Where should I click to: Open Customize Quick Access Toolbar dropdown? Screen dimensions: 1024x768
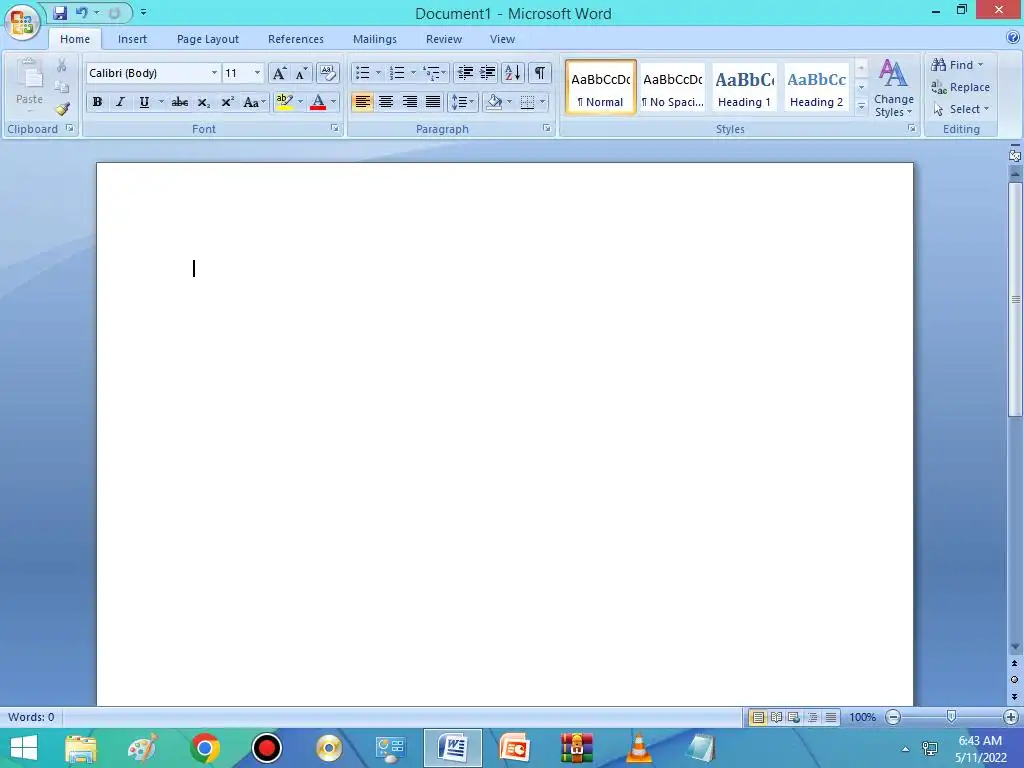(144, 12)
